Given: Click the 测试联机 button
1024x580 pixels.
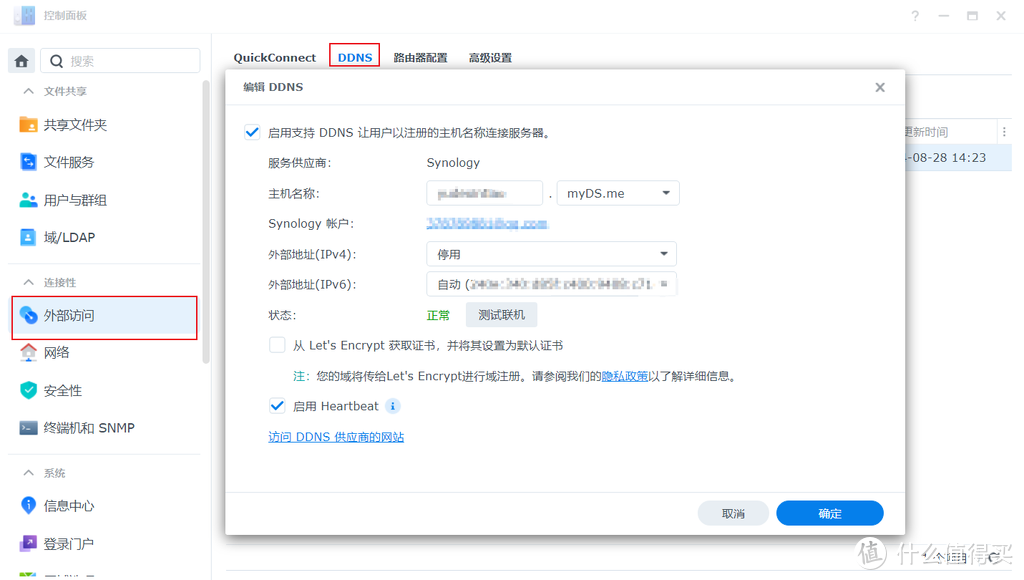Looking at the screenshot, I should point(501,314).
